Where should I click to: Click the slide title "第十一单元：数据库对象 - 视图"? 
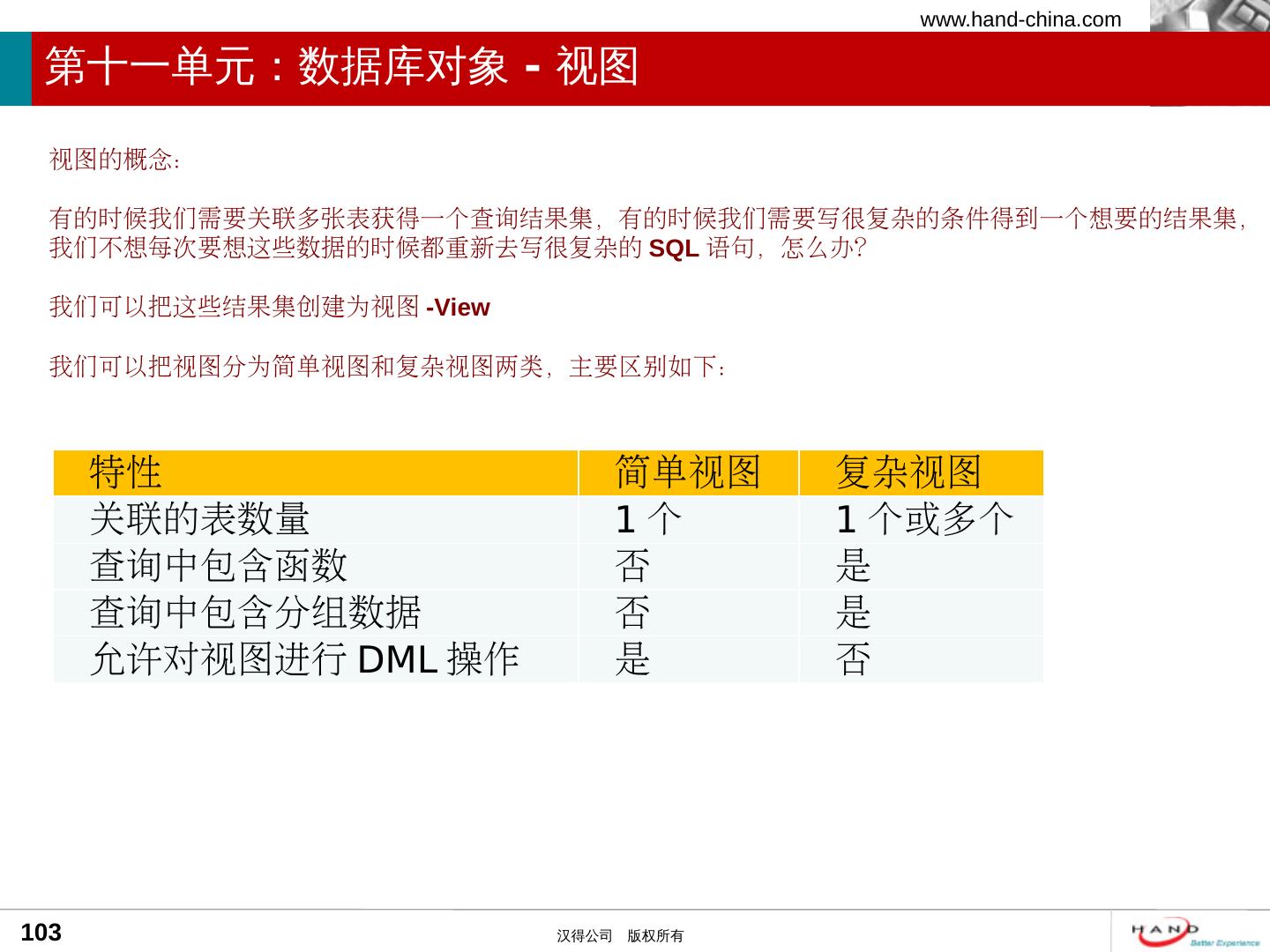342,67
